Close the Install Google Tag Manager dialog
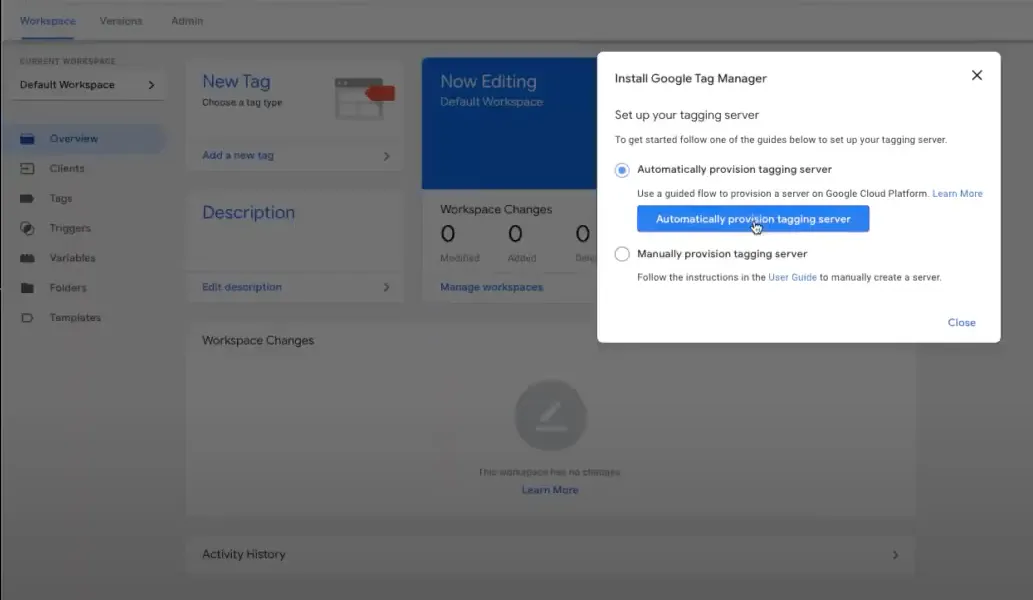Screen dimensions: 1033x600 point(976,75)
